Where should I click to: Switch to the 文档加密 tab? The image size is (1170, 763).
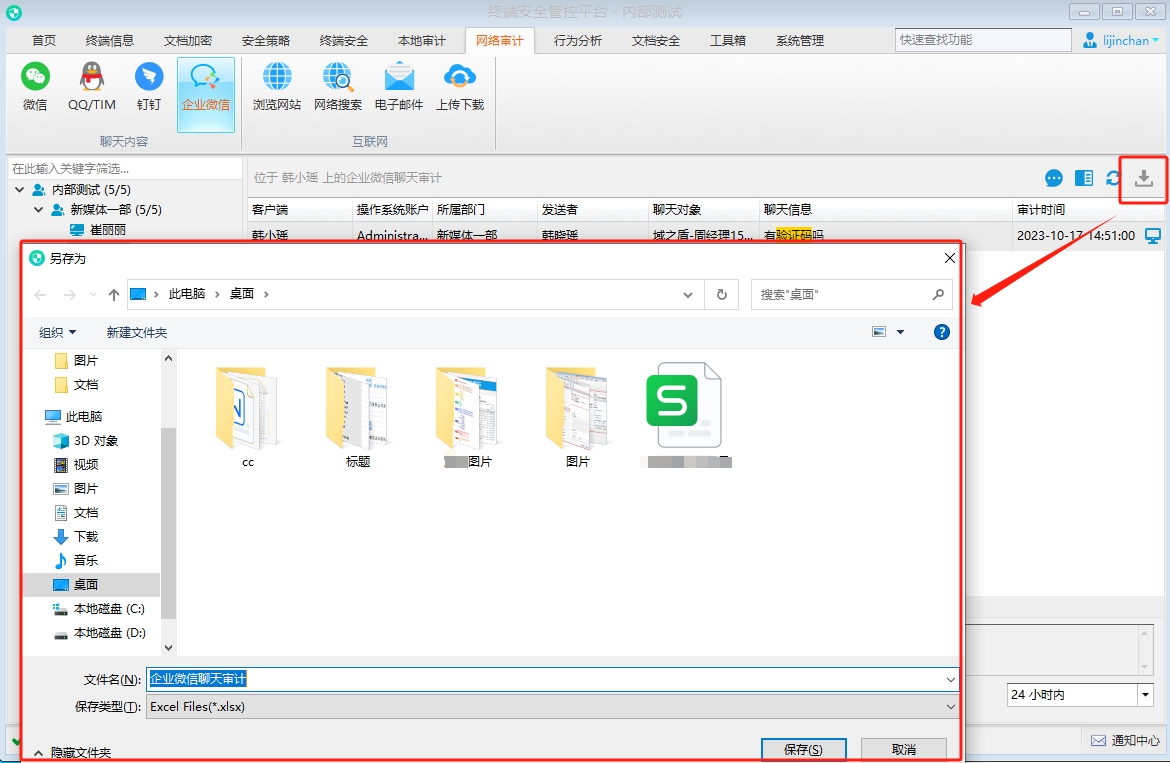click(x=188, y=40)
